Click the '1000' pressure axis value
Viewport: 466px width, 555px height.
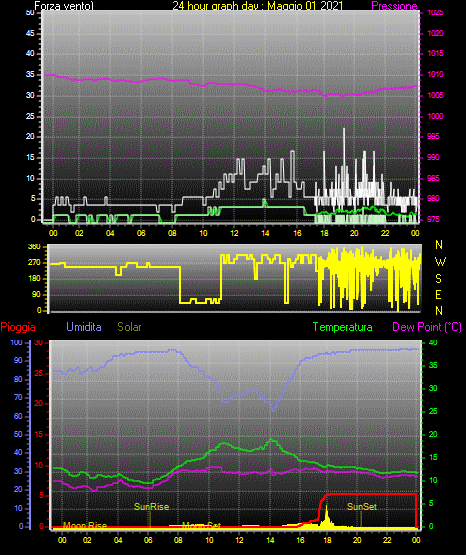pyautogui.click(x=435, y=116)
